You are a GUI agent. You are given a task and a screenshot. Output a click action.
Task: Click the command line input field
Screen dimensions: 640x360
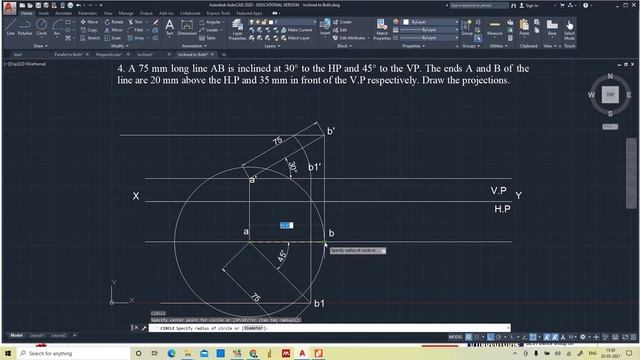(x=329, y=328)
